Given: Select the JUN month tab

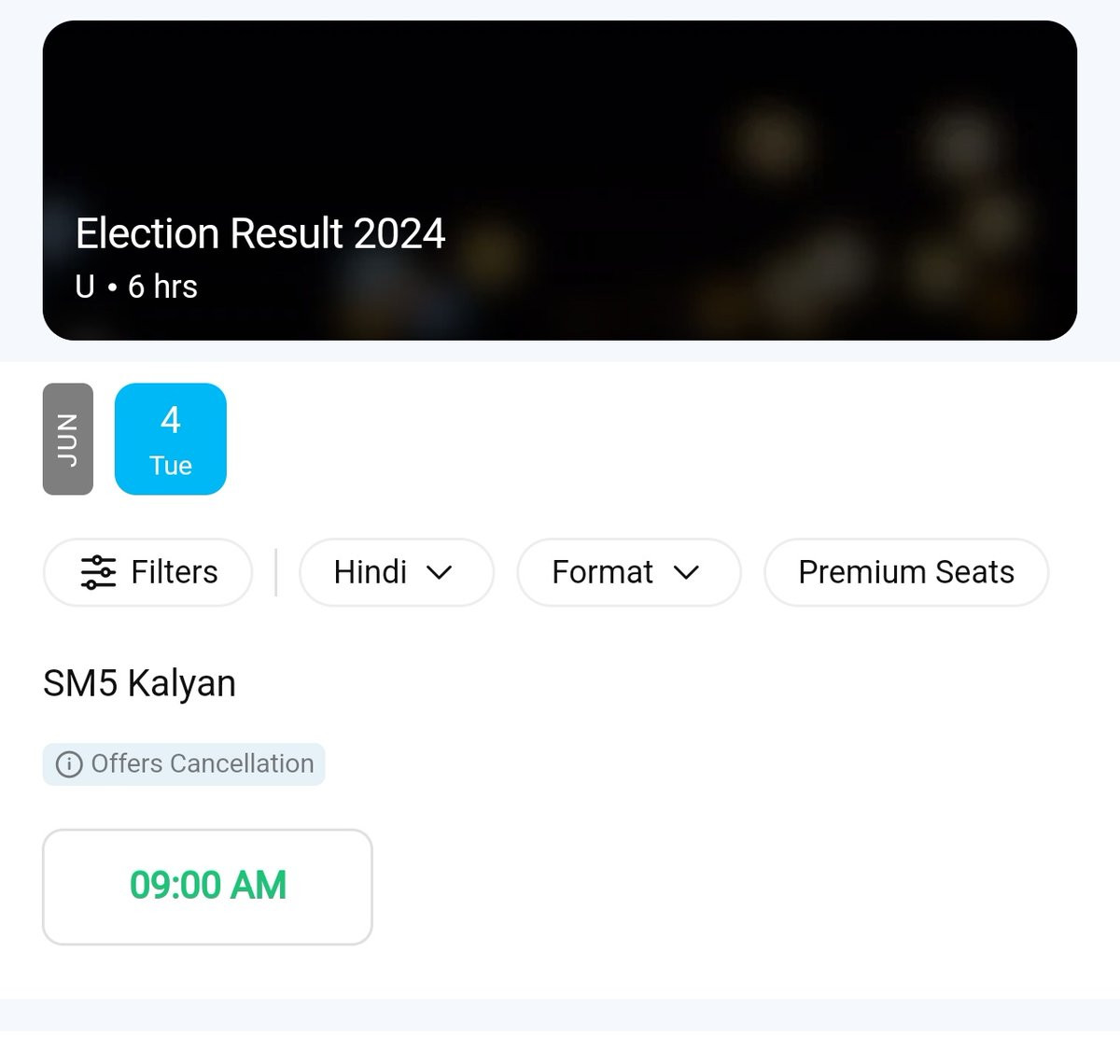Looking at the screenshot, I should pyautogui.click(x=68, y=439).
